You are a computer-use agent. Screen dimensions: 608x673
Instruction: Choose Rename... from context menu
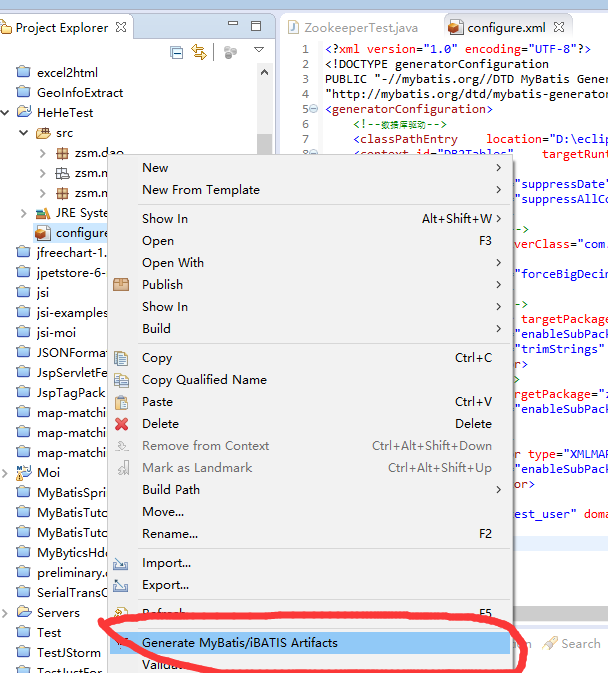pos(310,534)
